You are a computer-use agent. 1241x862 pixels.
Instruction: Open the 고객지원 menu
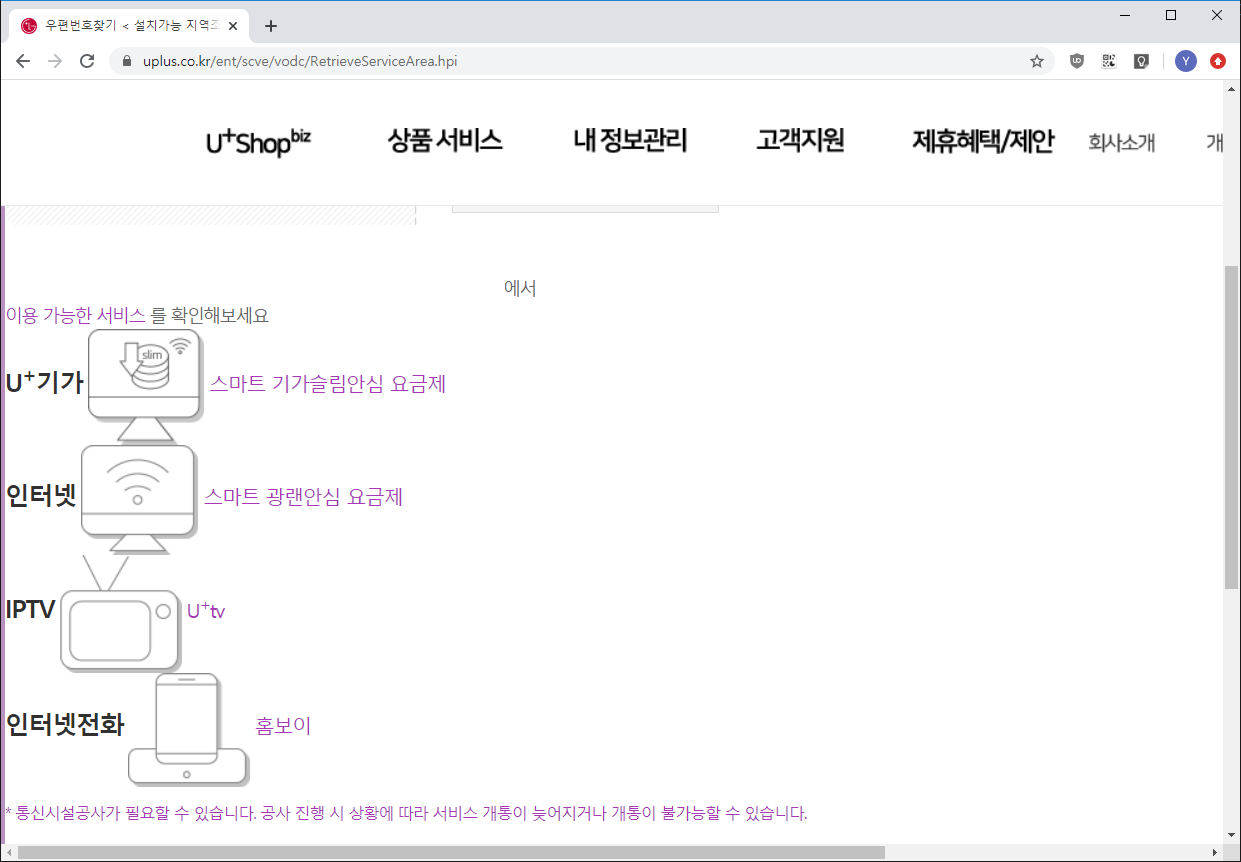click(800, 140)
